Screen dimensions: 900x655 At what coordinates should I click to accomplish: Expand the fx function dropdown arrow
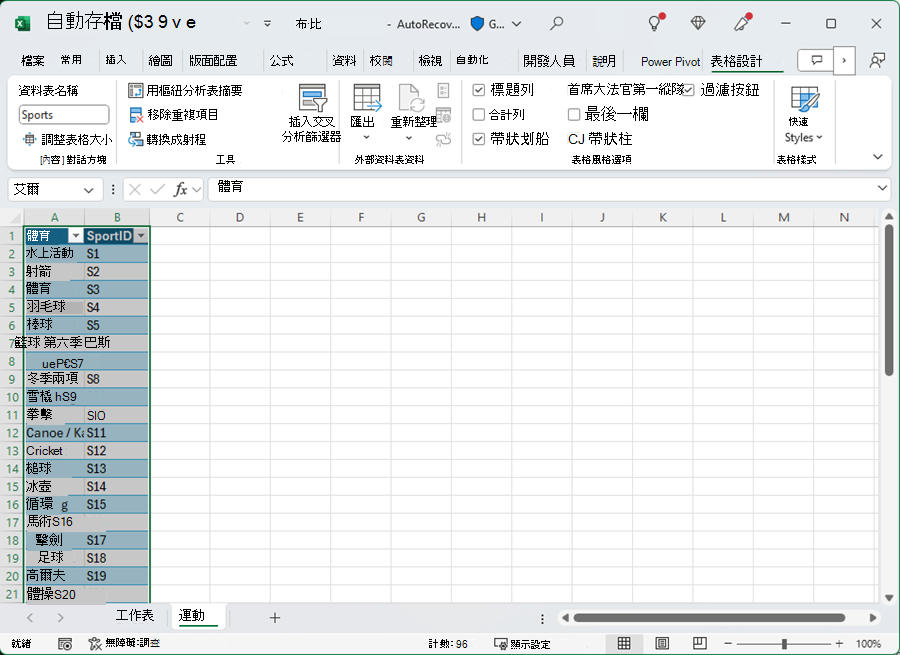[197, 189]
